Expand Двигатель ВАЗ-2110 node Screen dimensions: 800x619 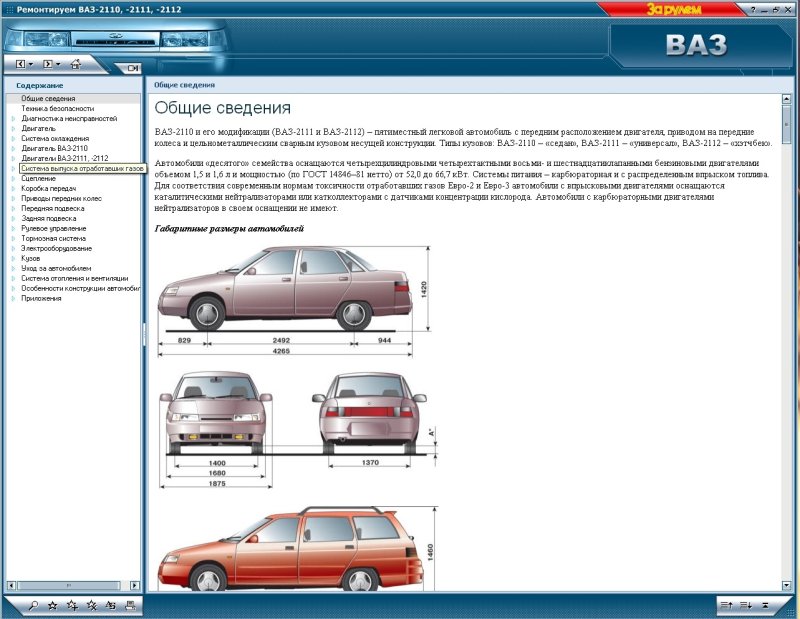13,148
